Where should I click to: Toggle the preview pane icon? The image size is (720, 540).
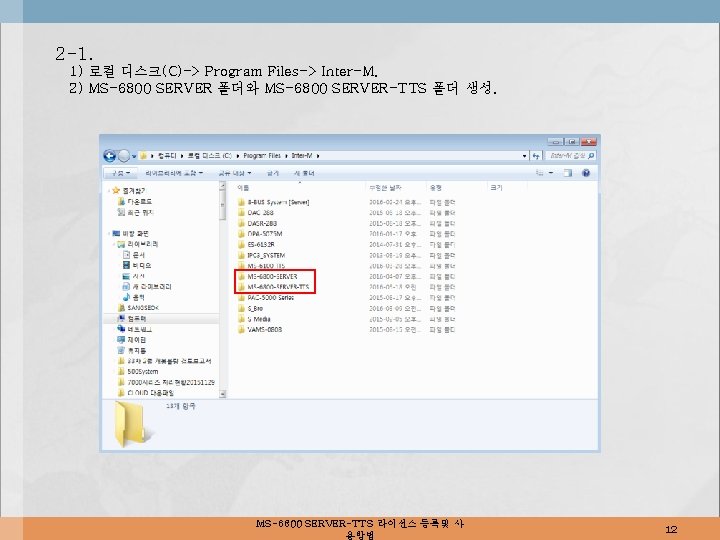568,173
